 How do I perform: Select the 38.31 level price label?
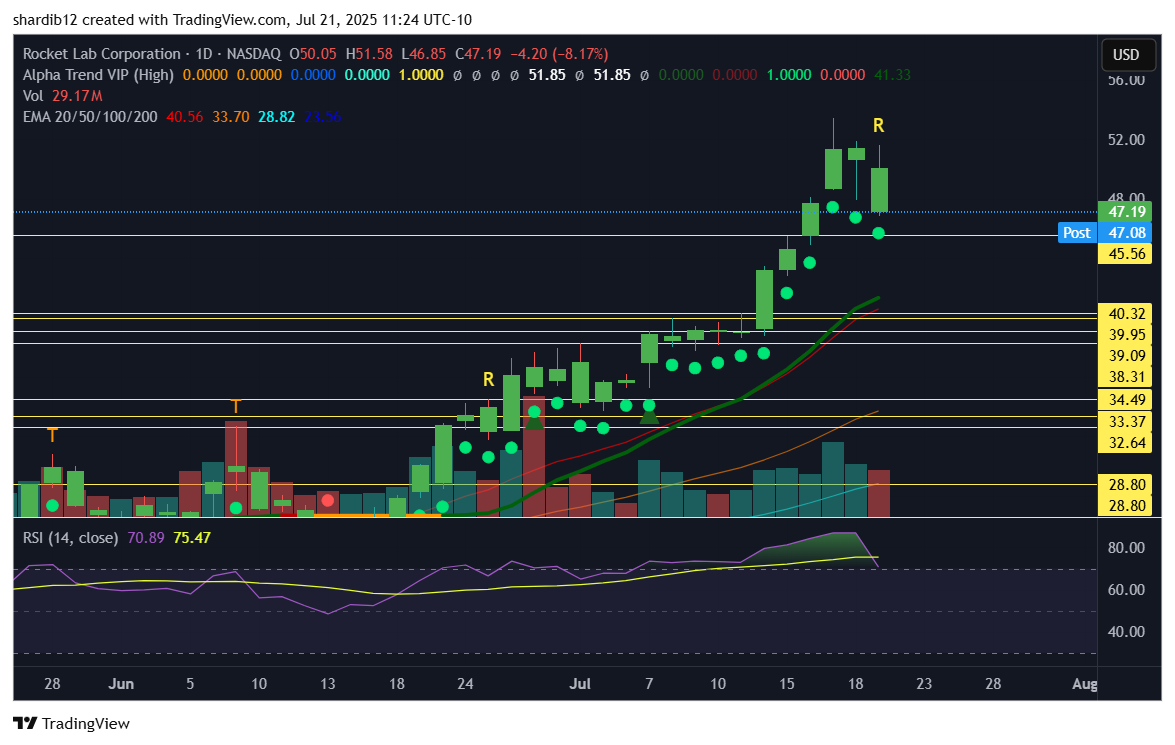click(1126, 376)
